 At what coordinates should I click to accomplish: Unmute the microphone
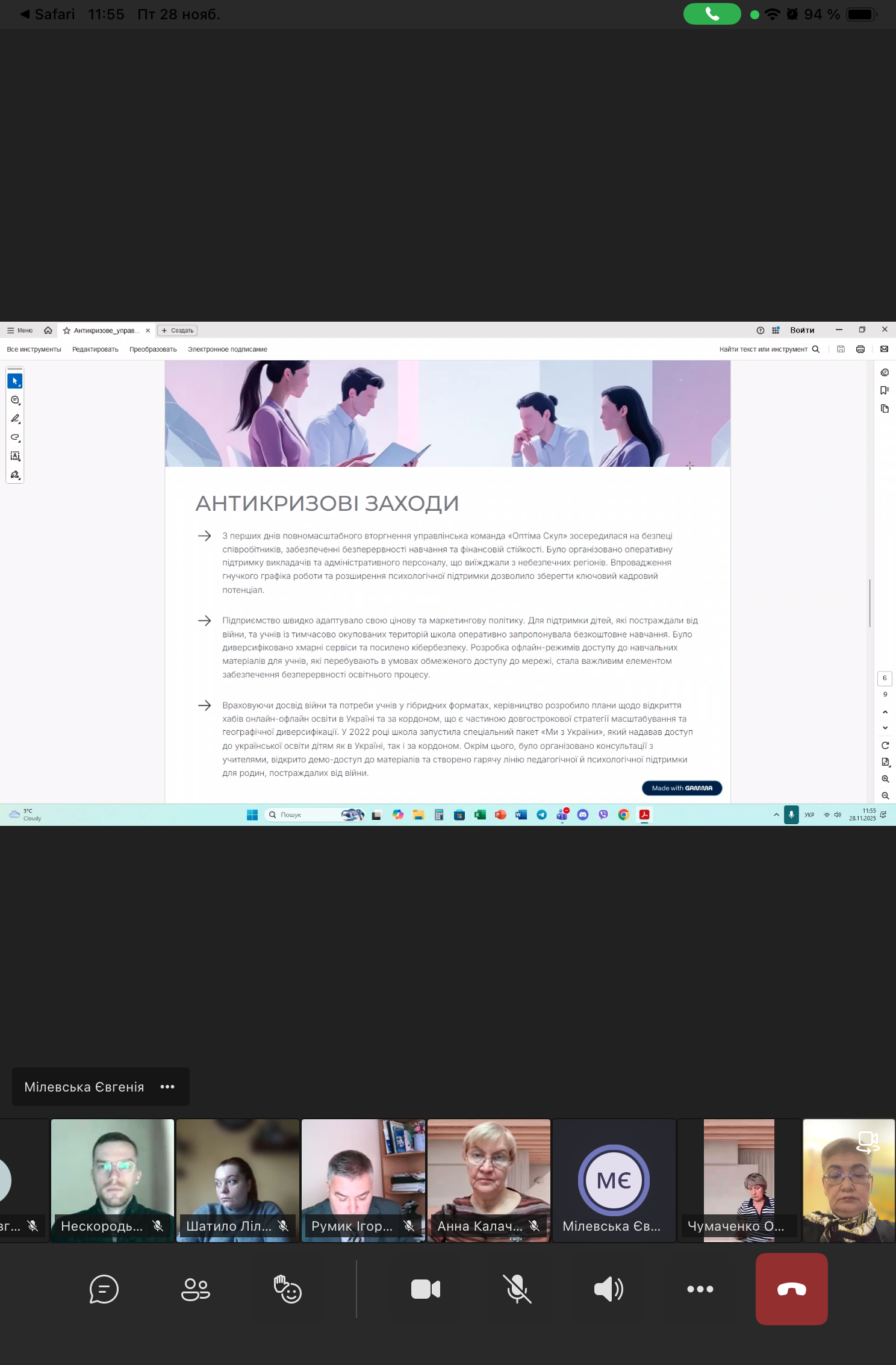[517, 1289]
